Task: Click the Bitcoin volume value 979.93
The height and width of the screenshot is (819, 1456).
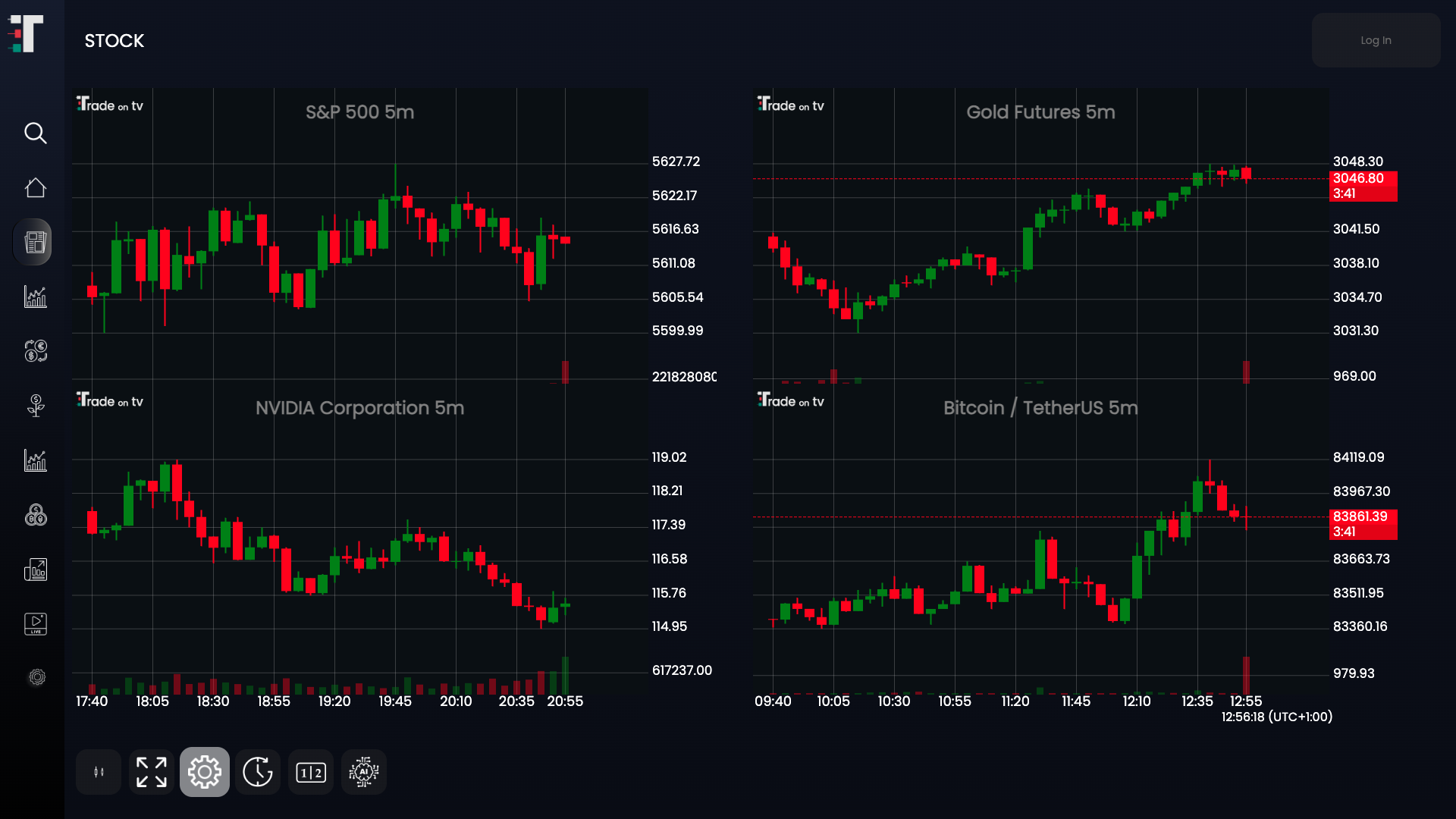Action: [x=1354, y=673]
